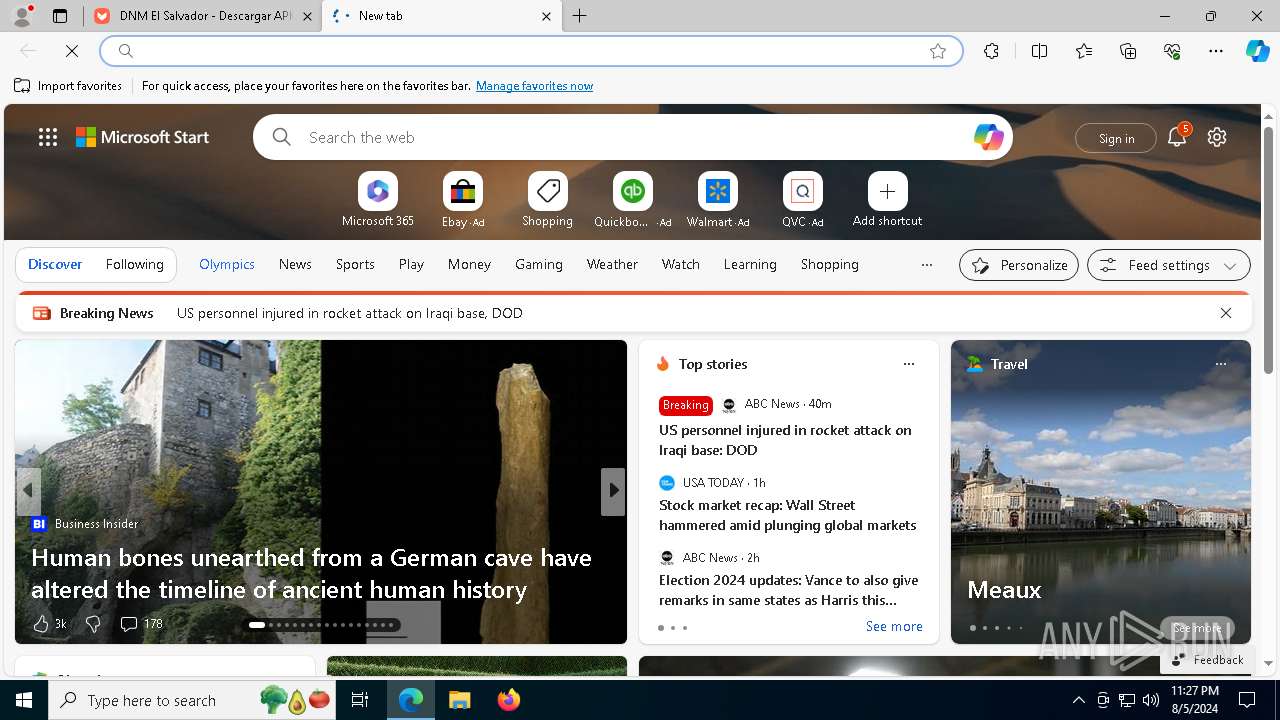The height and width of the screenshot is (720, 1280).
Task: Open Windows Start menu
Action: point(24,700)
